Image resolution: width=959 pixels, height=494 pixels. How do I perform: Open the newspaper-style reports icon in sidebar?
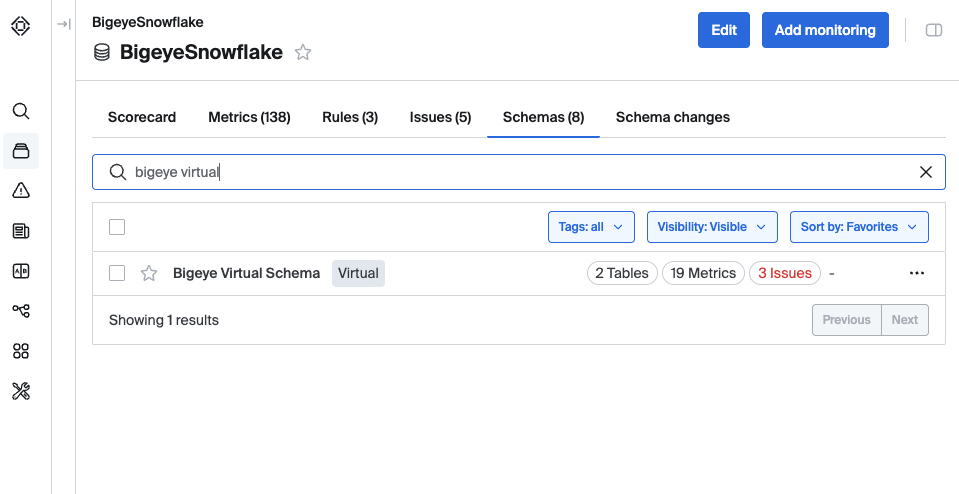tap(21, 231)
